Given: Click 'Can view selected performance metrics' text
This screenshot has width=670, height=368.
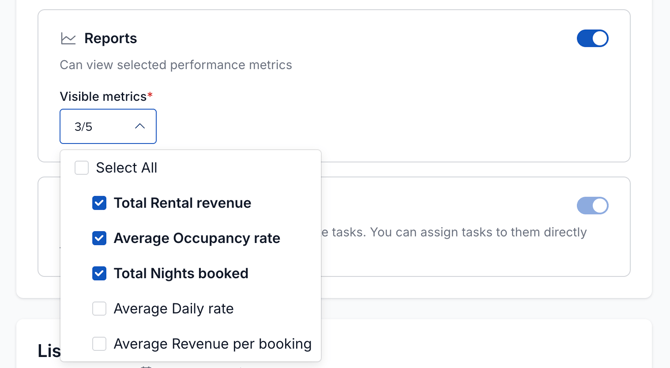Looking at the screenshot, I should click(176, 65).
